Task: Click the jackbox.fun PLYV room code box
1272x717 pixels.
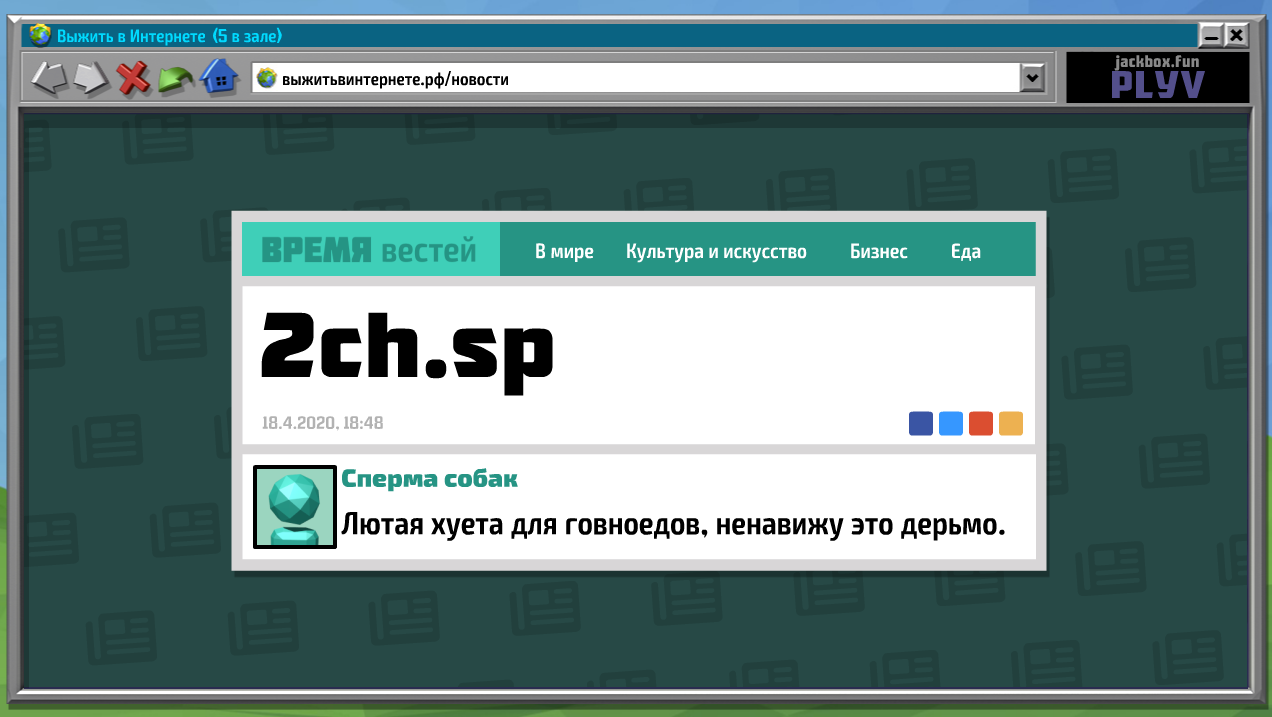Action: click(1158, 78)
